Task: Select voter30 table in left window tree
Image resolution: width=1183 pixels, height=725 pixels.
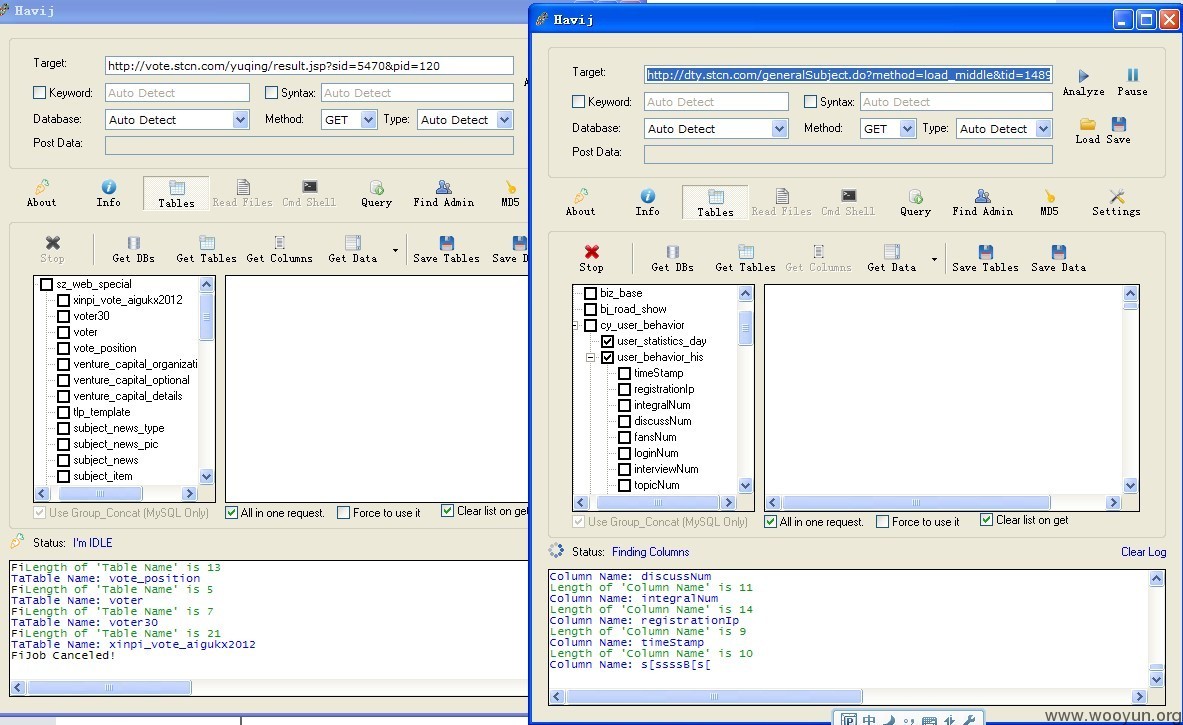Action: (91, 316)
